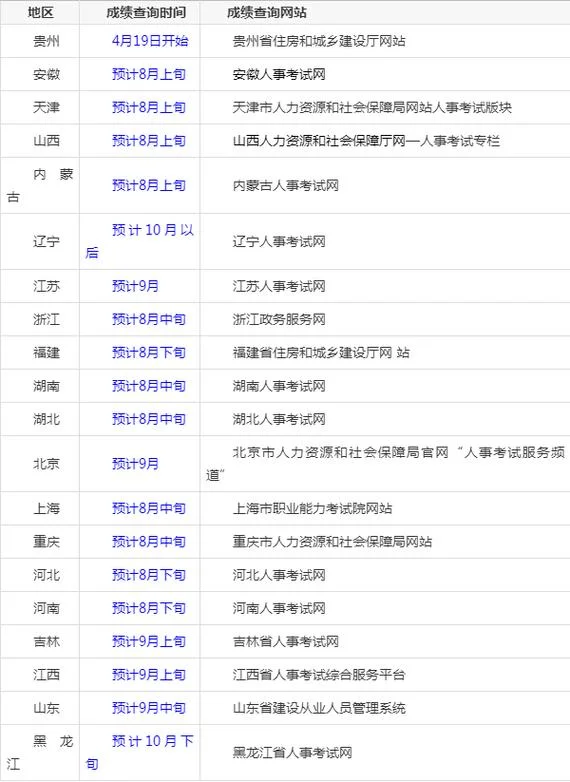Viewport: 570px width, 782px height.
Task: Open 预计8月中旬 in the 湖北 row
Action: pos(149,419)
